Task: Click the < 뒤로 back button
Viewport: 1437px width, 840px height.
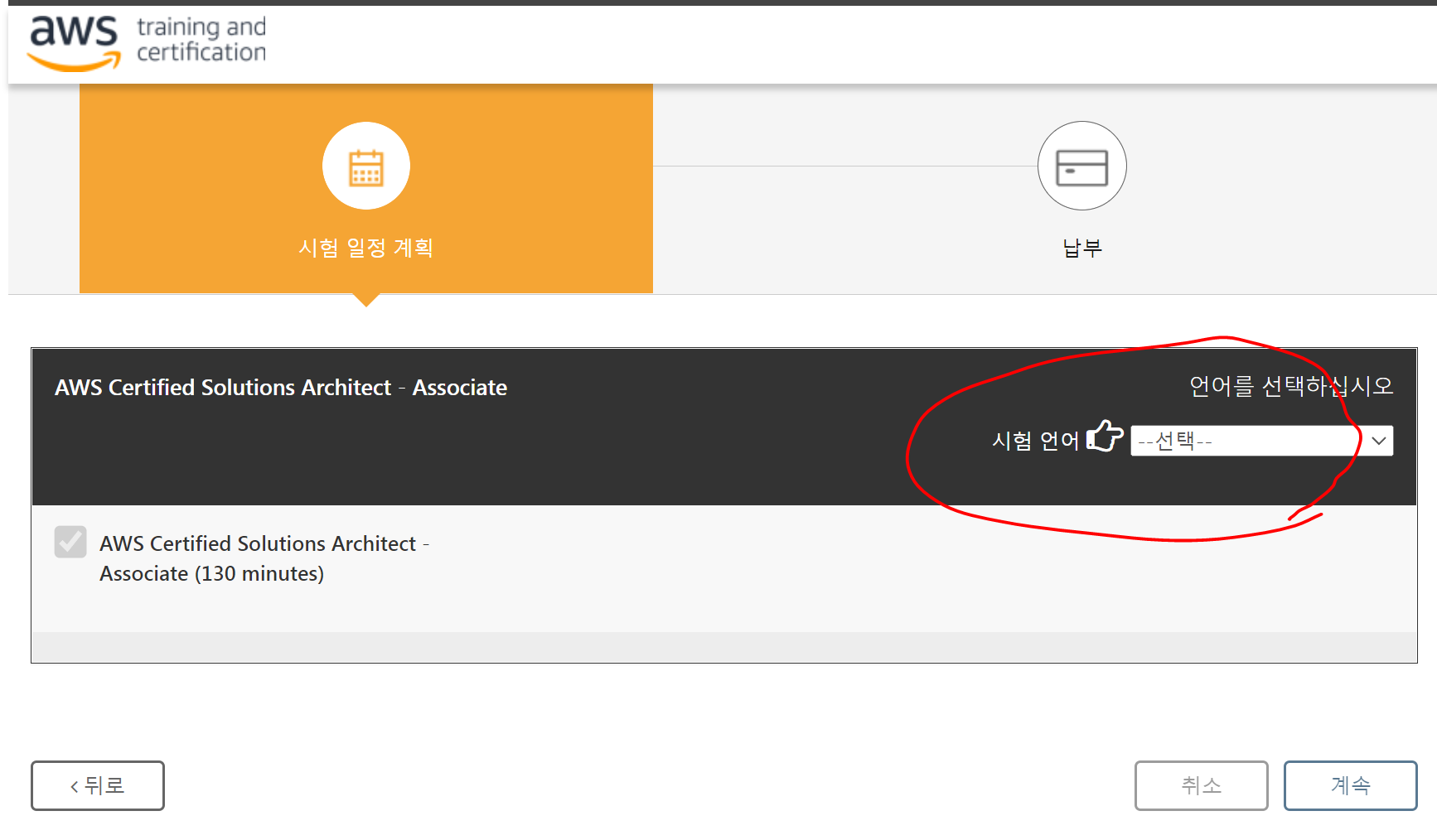Action: click(98, 785)
